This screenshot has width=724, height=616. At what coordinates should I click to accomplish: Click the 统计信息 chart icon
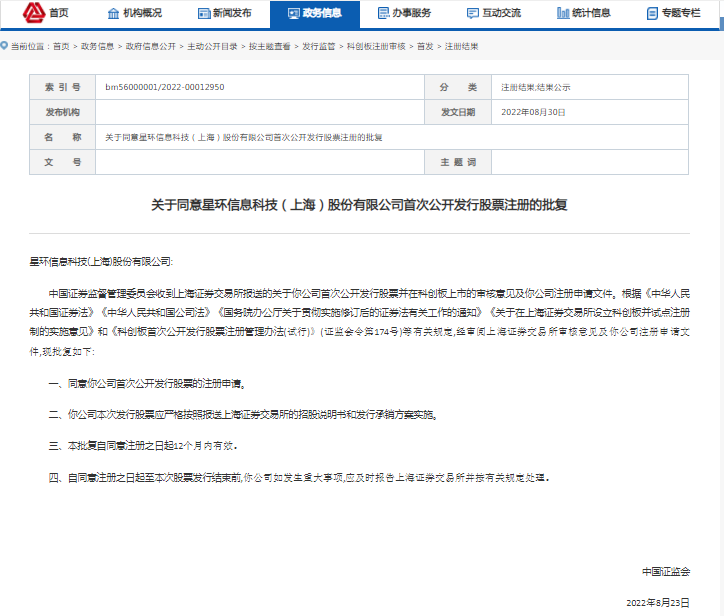(x=563, y=13)
